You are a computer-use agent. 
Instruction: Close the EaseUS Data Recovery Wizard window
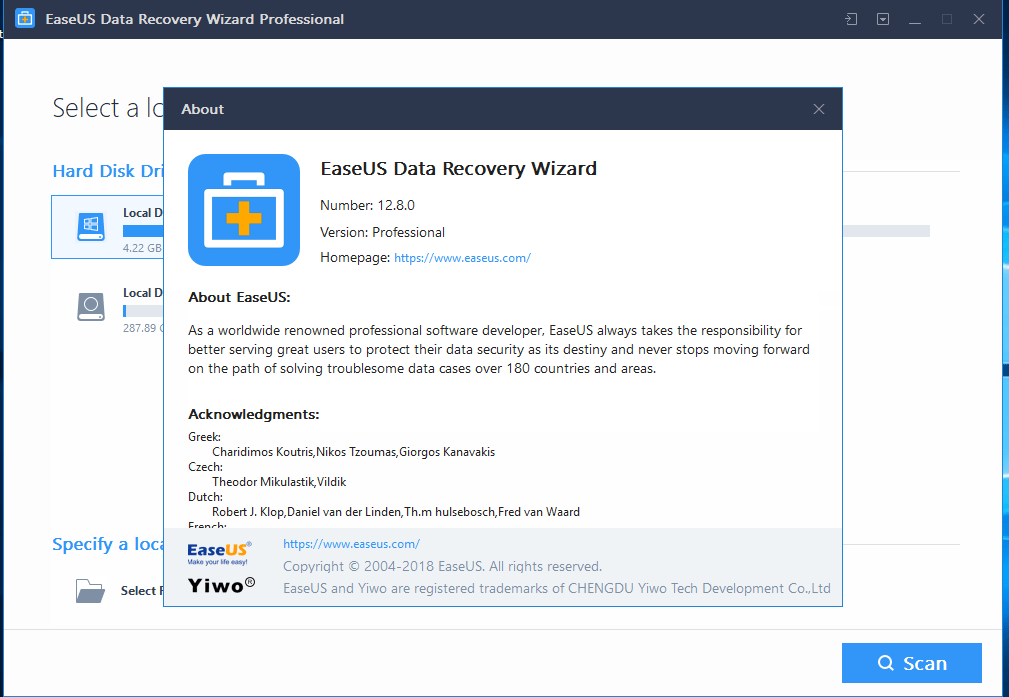pos(979,19)
